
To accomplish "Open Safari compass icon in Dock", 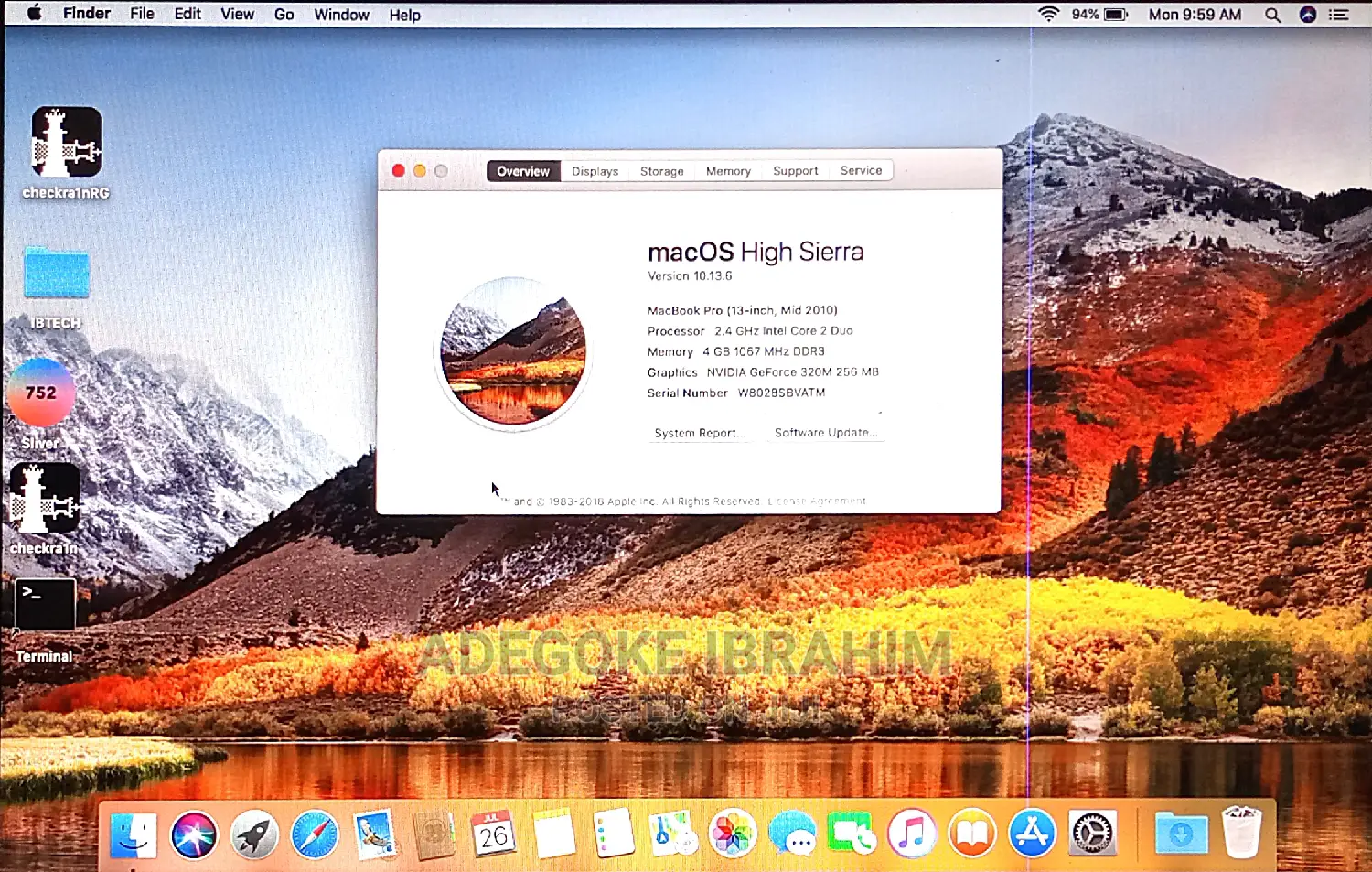I will [x=314, y=834].
